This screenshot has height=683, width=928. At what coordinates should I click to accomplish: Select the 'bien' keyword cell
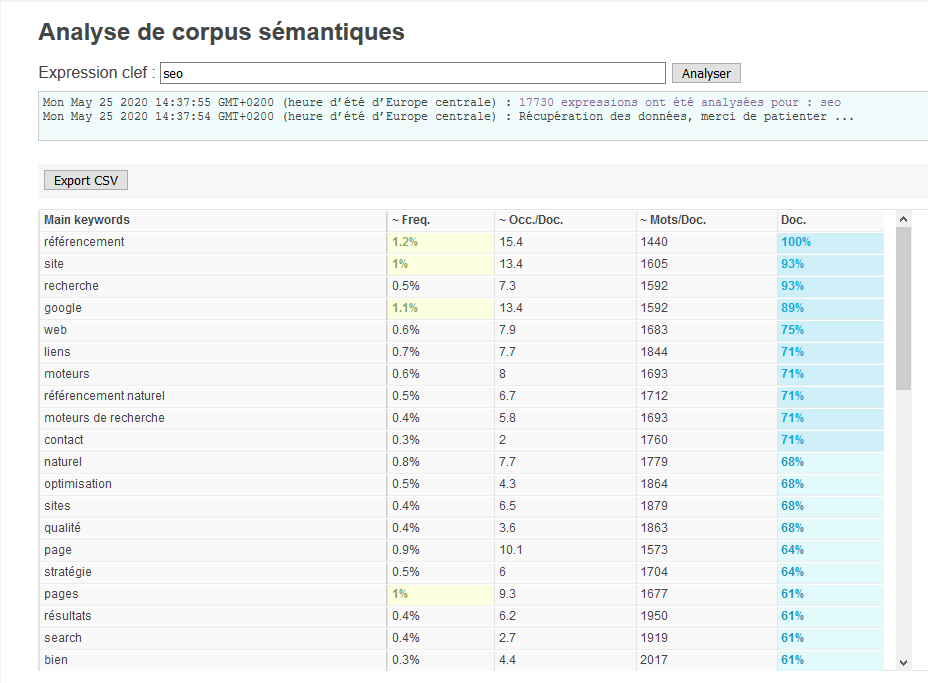(x=212, y=660)
